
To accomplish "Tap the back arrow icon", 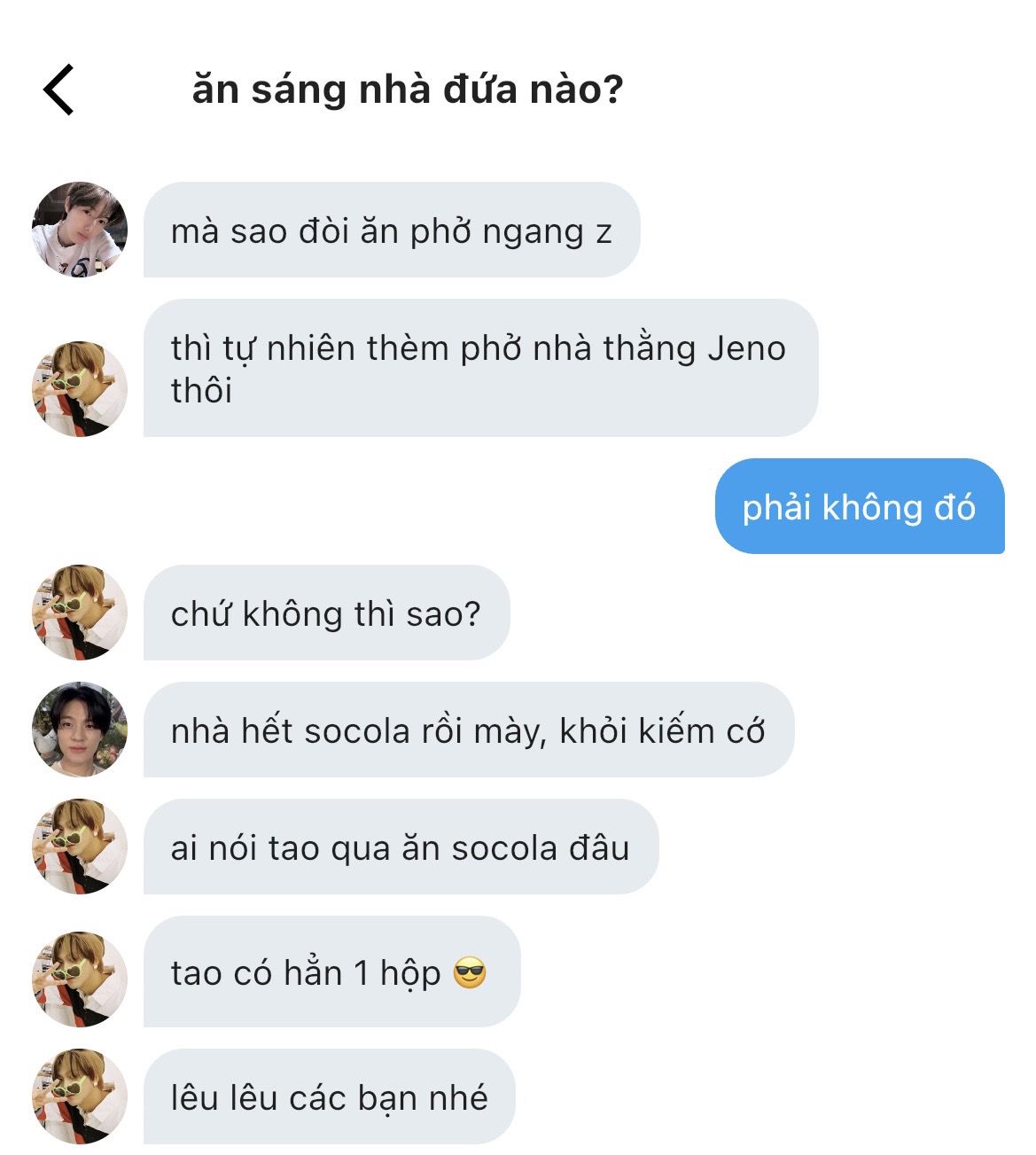I will (59, 90).
